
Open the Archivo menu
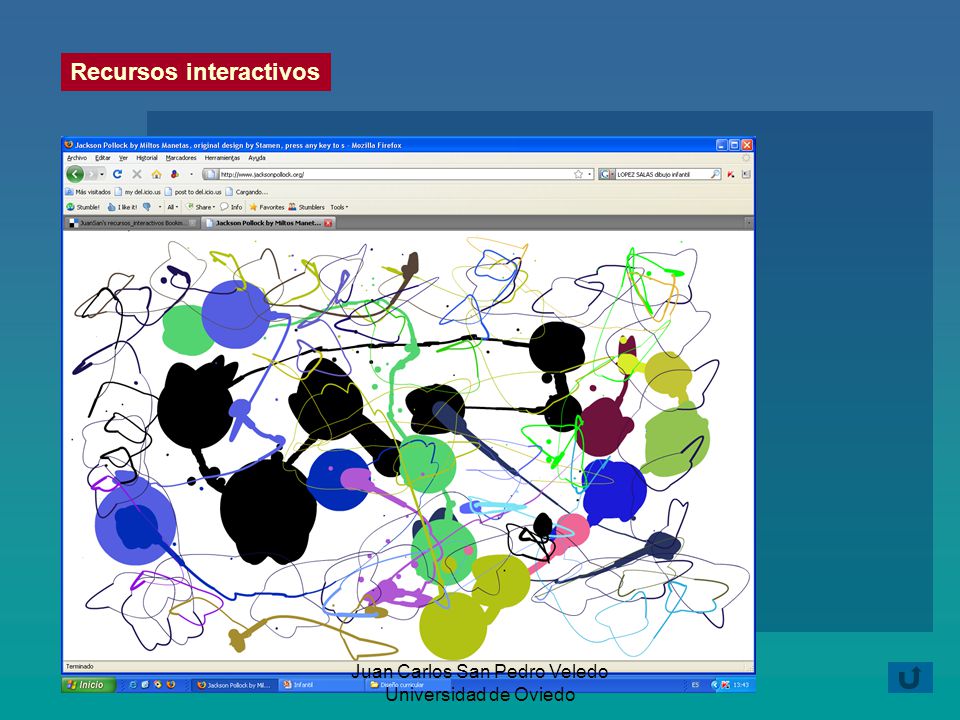(77, 158)
